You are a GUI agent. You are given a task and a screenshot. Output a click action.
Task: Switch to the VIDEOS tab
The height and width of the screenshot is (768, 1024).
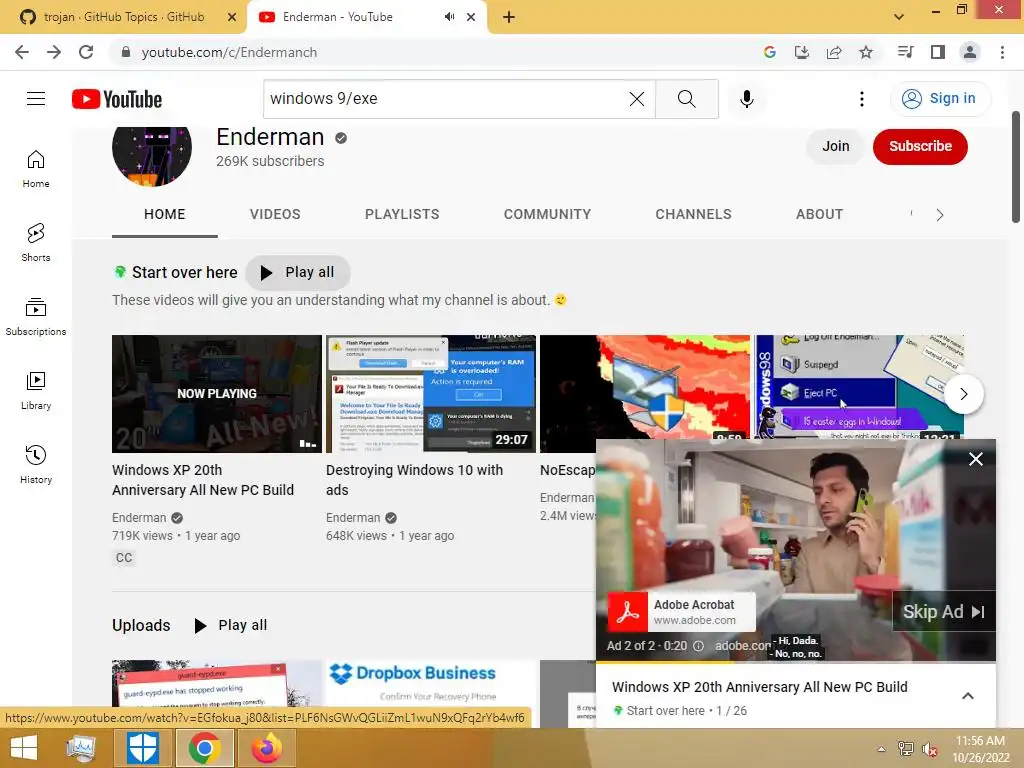tap(275, 214)
